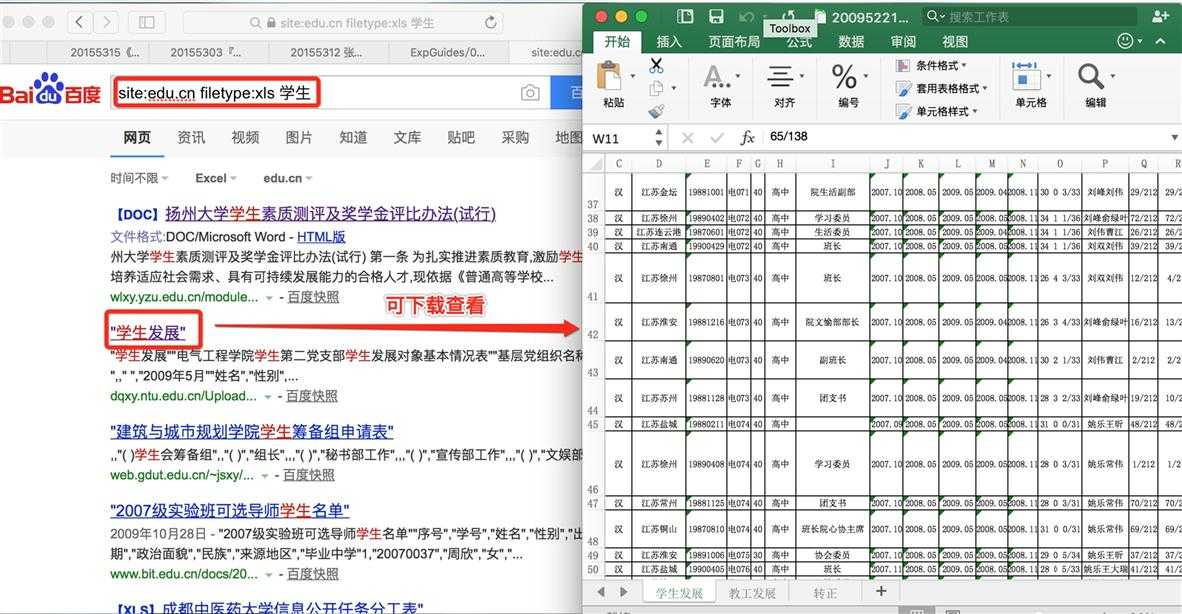Expand the formula bar with the arrow

coord(1174,137)
